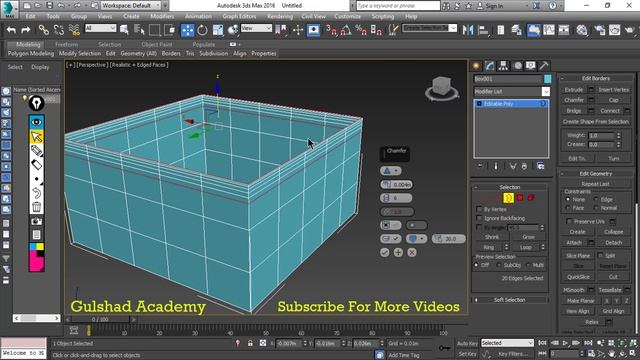Click the QuickSlice button
Screen dimensions: 640x360
578,277
